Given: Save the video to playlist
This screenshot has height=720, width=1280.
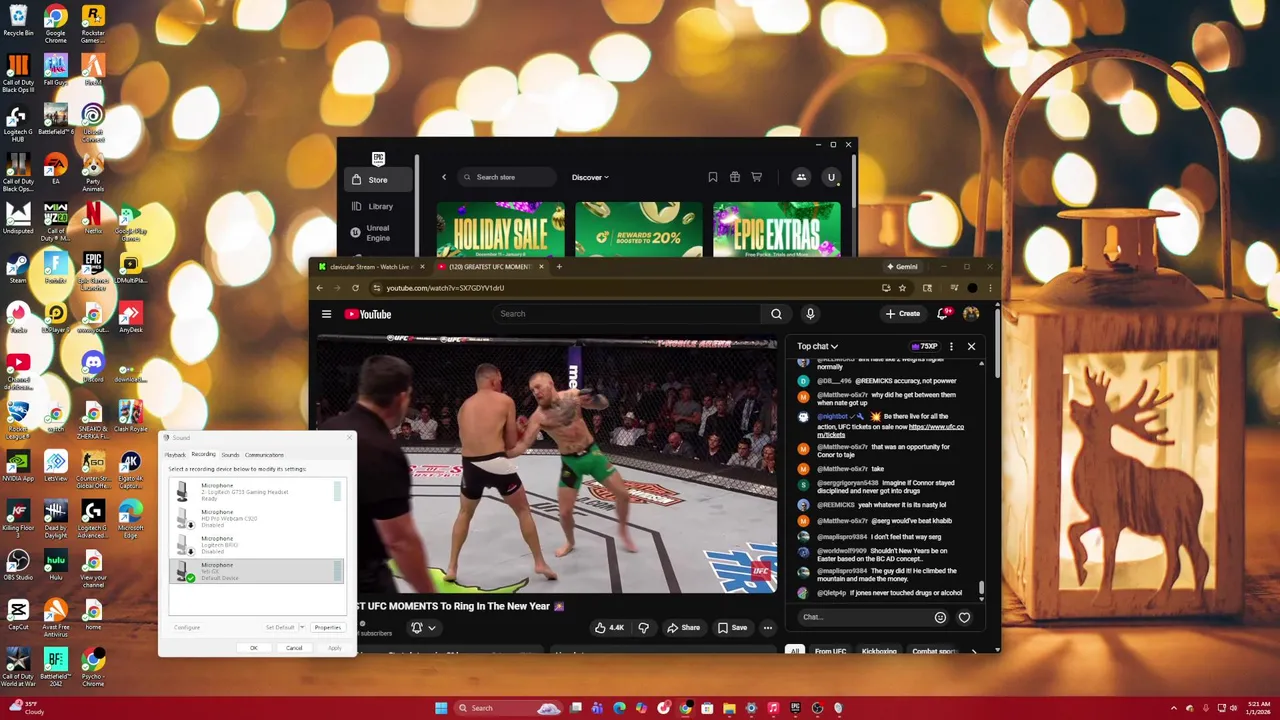Looking at the screenshot, I should click(x=732, y=628).
